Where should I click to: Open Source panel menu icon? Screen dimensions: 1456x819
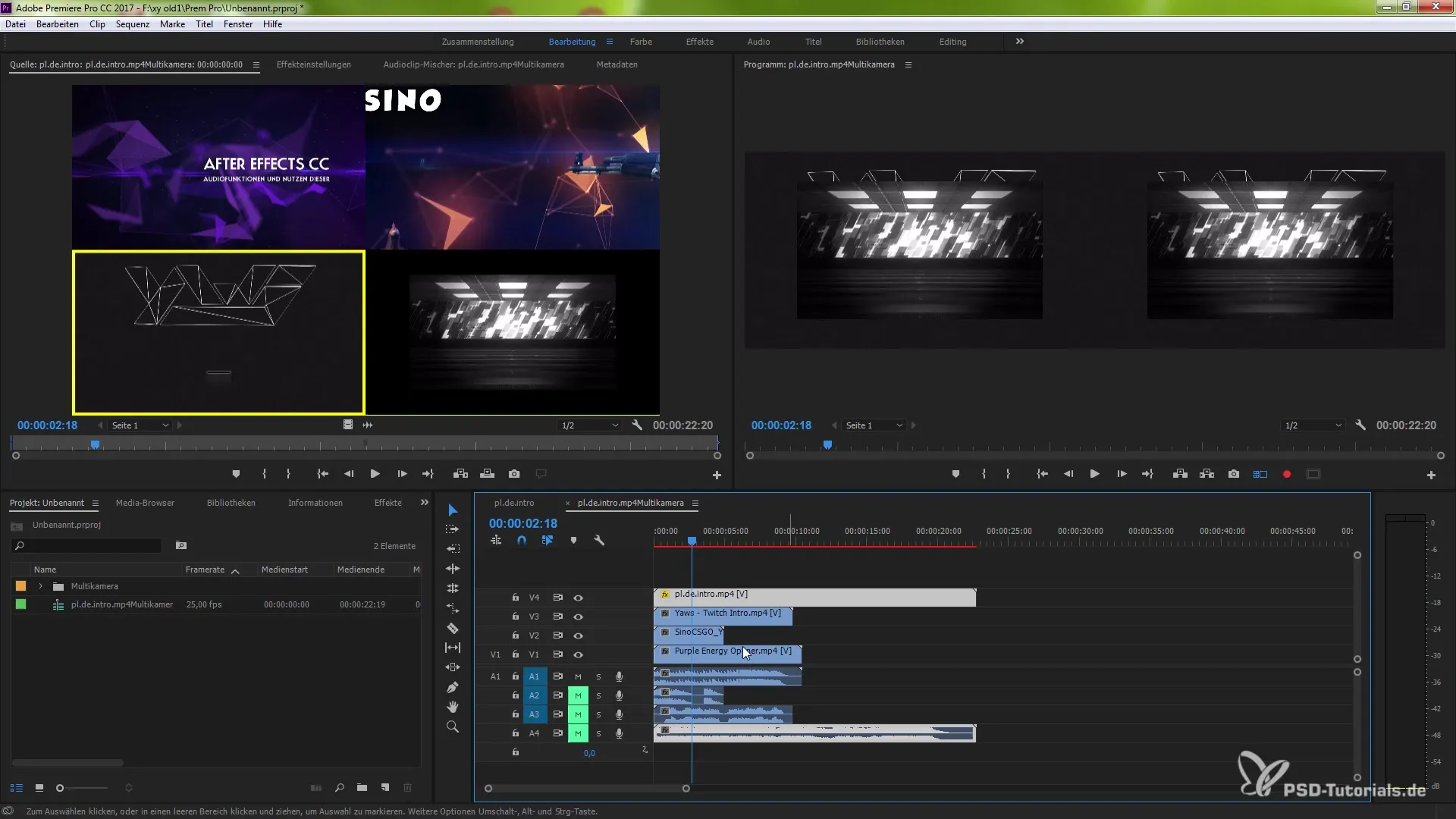256,65
